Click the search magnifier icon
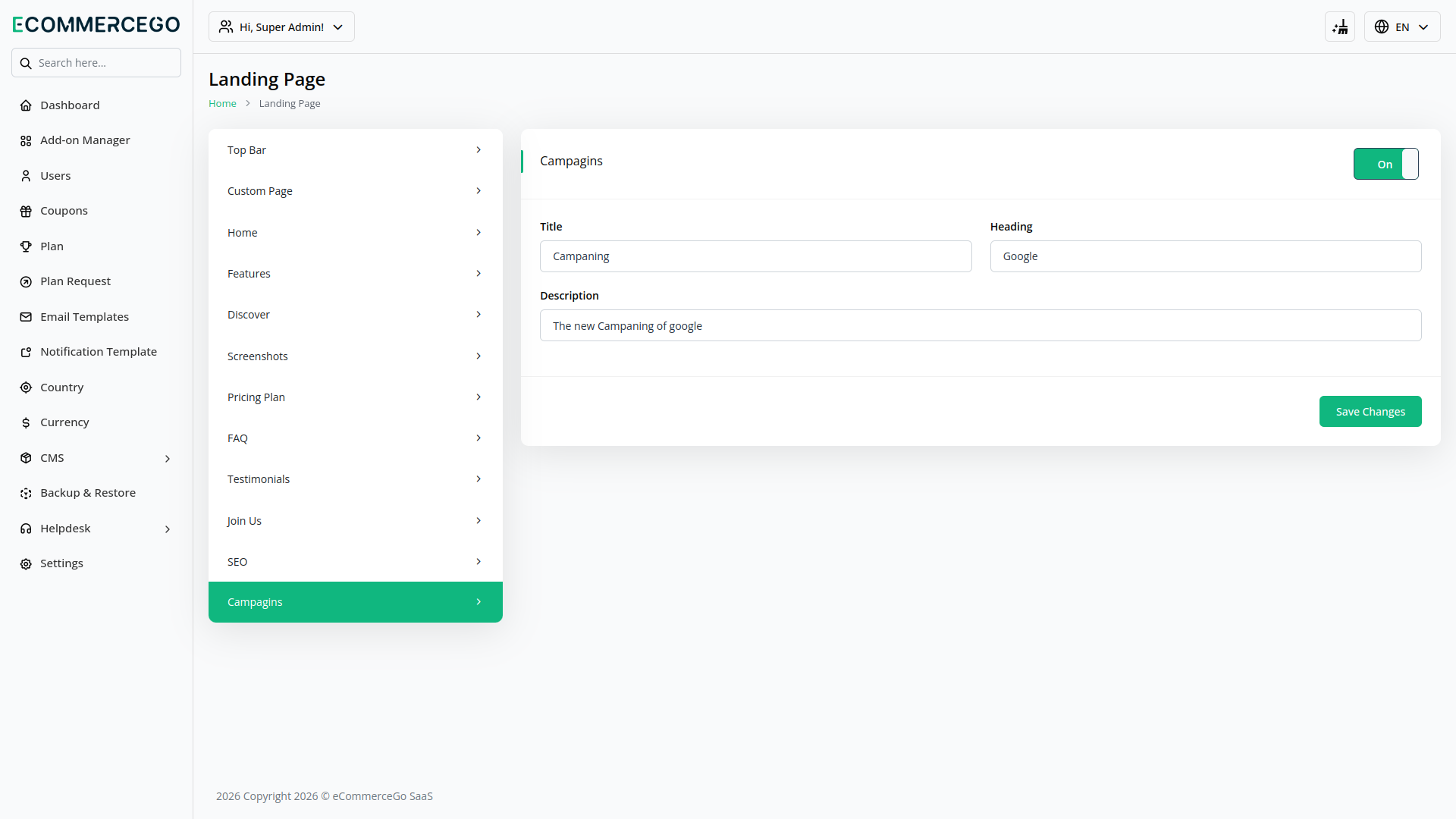Image resolution: width=1456 pixels, height=819 pixels. click(x=26, y=63)
